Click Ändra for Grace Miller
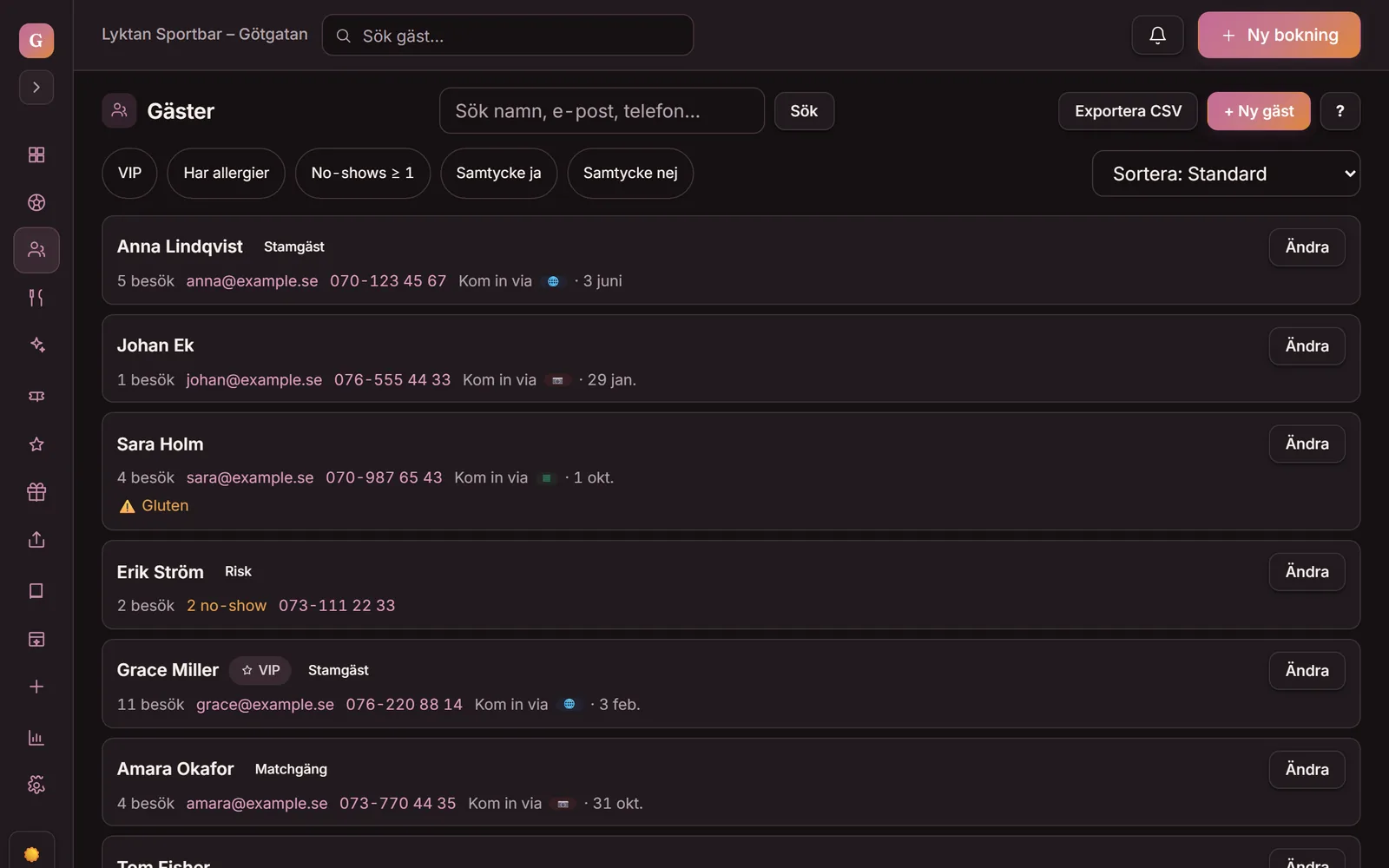 1307,671
